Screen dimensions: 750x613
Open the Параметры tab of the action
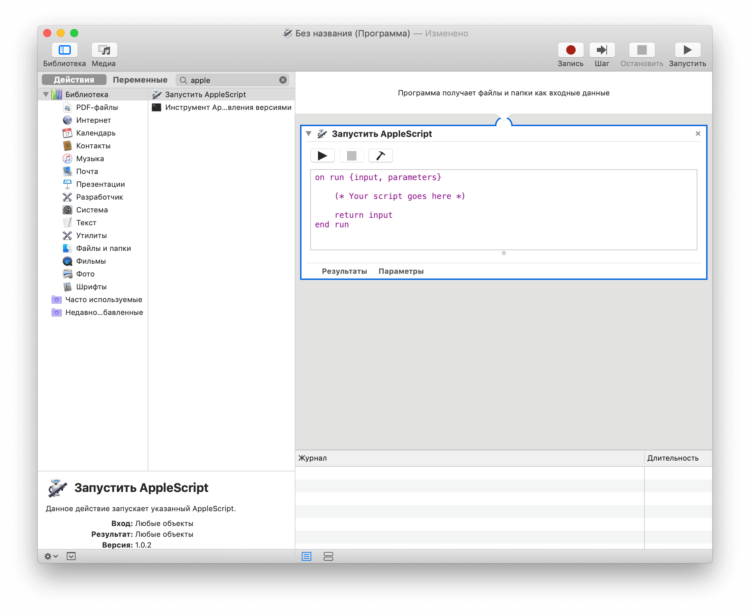pyautogui.click(x=401, y=271)
